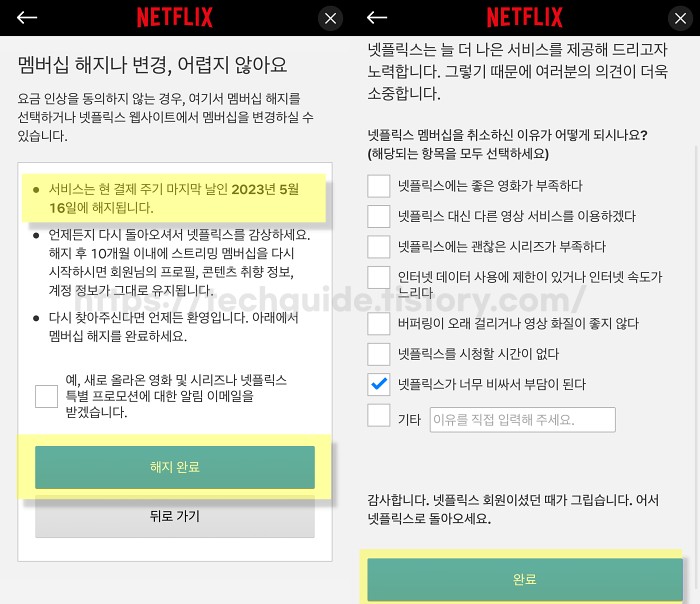Screen dimensions: 700x604
Task: Click the '이유를 직접 입력해 주세요' text field
Action: [x=523, y=420]
